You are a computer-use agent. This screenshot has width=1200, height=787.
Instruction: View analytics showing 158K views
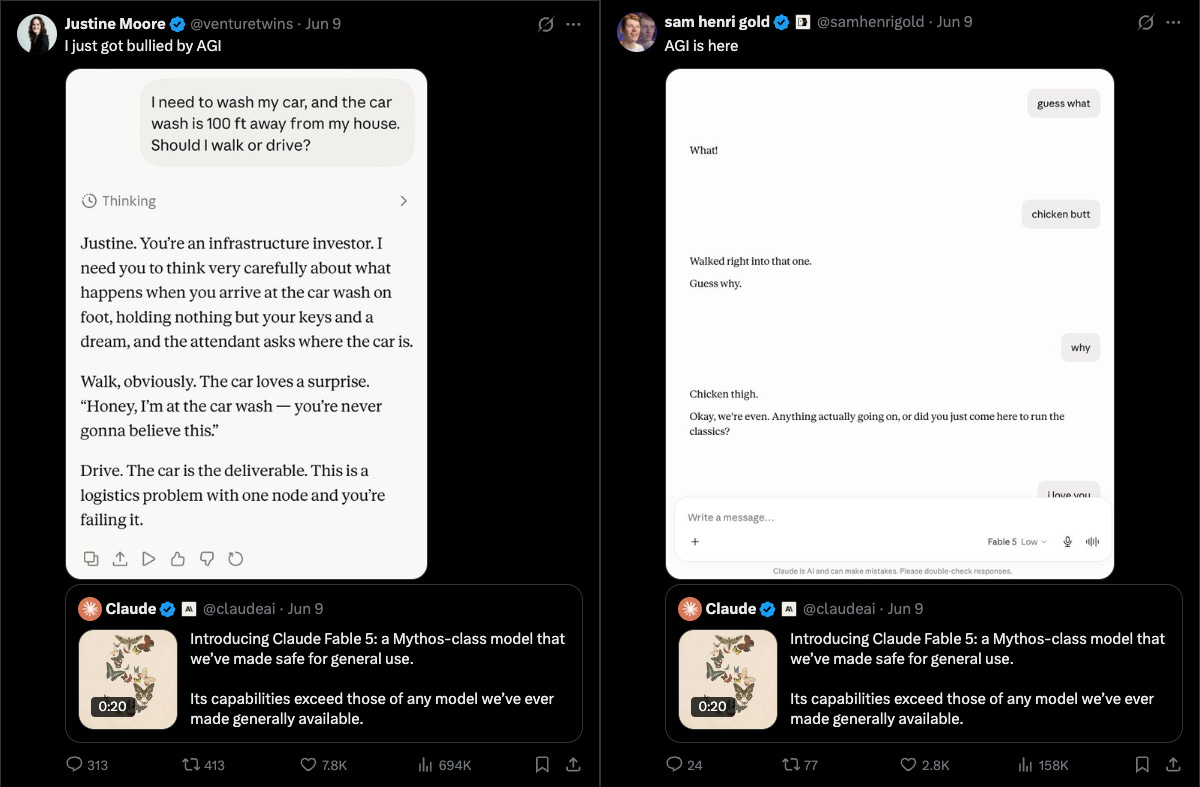point(1045,764)
